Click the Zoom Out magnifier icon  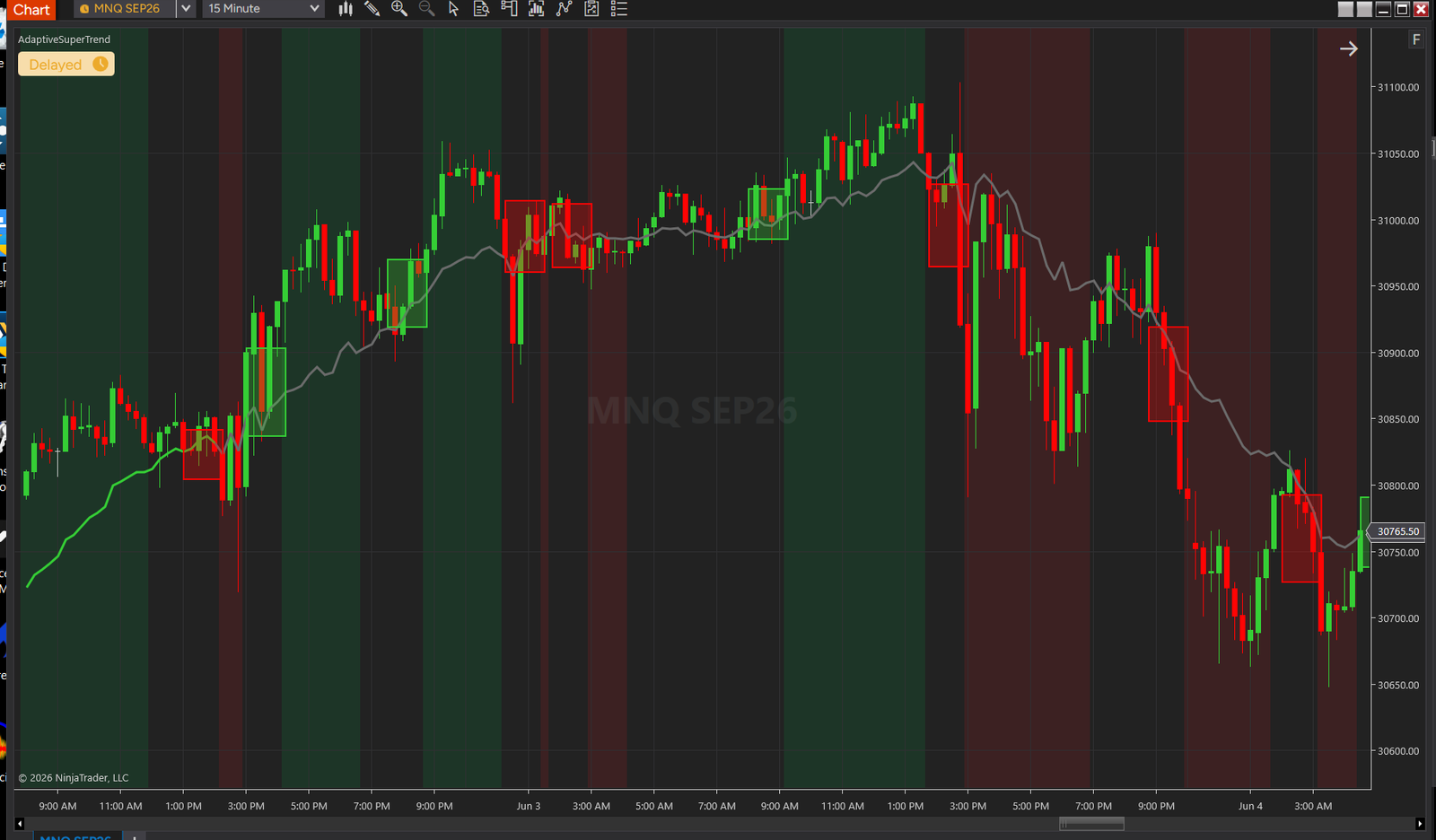pyautogui.click(x=427, y=9)
